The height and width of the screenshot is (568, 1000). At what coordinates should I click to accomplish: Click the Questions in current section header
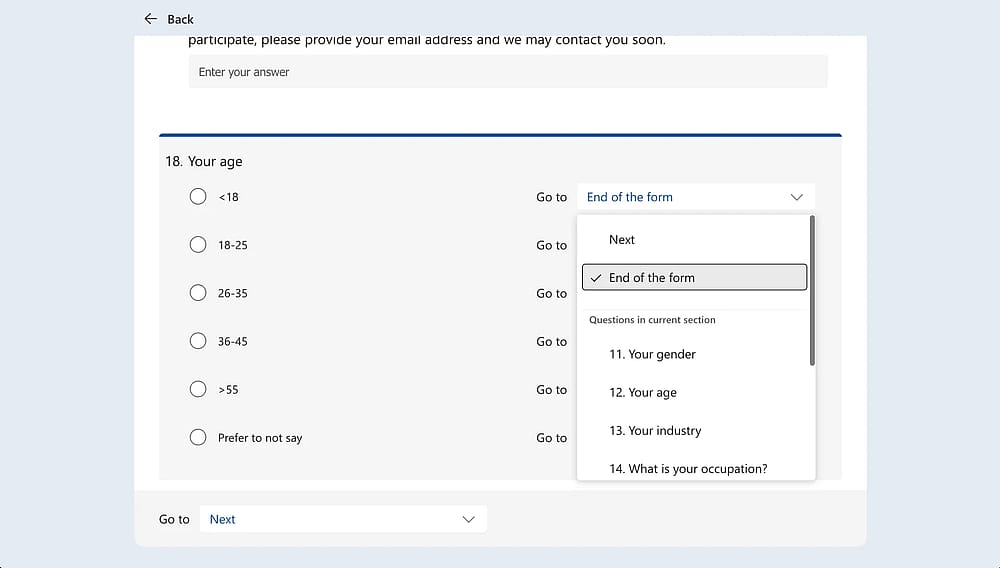(652, 319)
